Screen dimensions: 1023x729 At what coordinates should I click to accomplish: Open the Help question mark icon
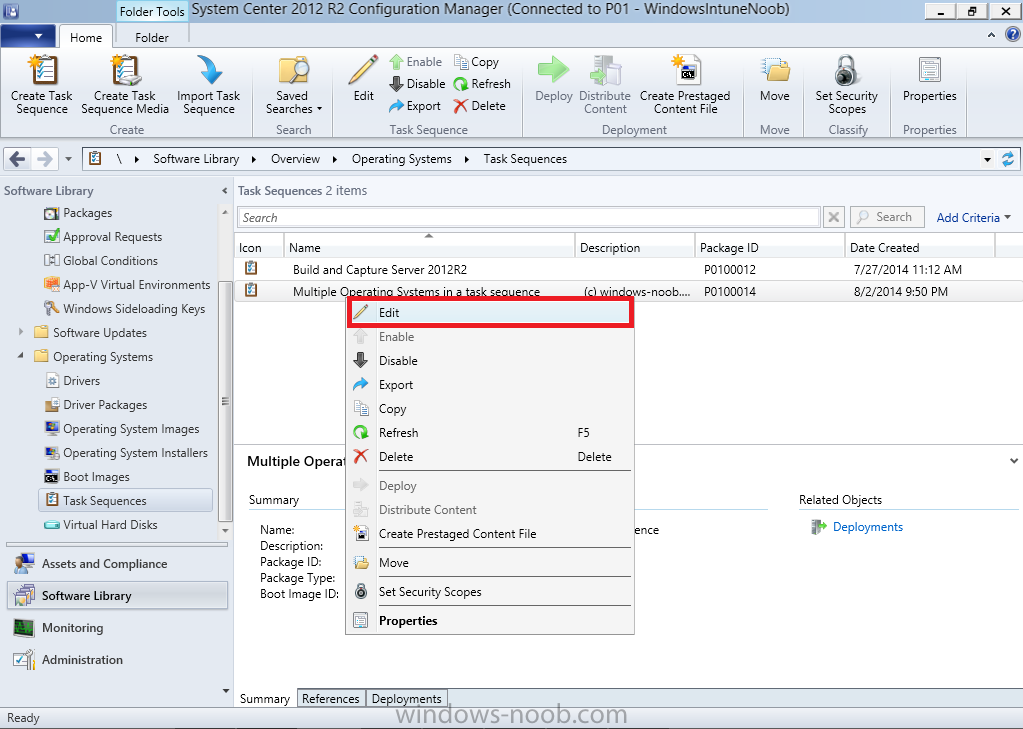pos(1012,35)
